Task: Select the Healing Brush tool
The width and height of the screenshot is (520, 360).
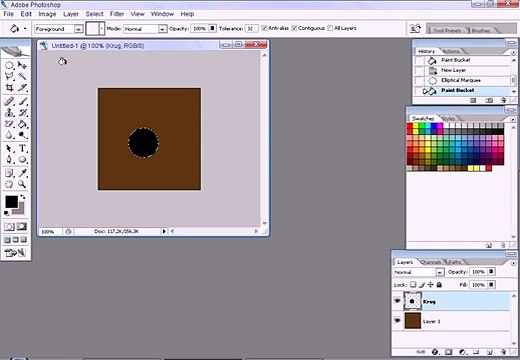Action: [9, 101]
